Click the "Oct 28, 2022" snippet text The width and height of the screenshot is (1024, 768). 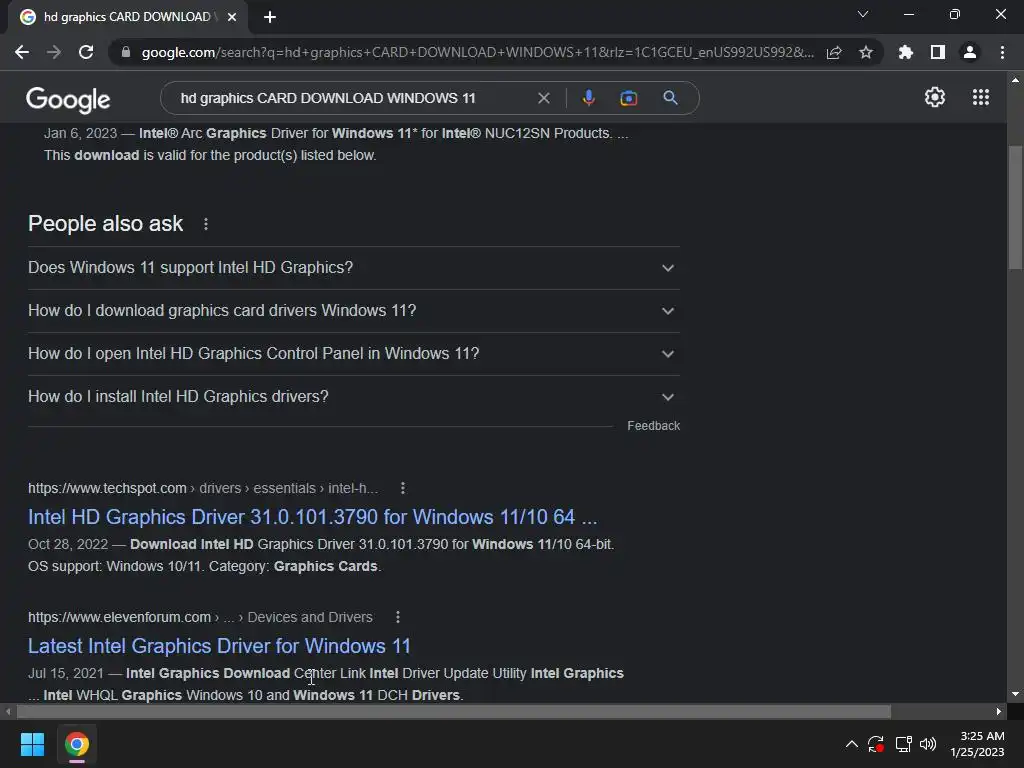point(321,555)
